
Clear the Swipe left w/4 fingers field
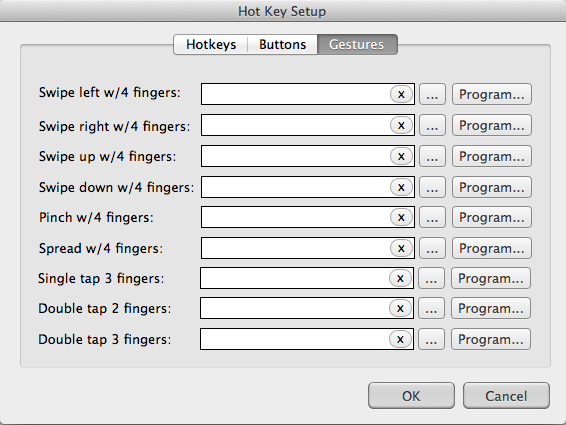(401, 94)
